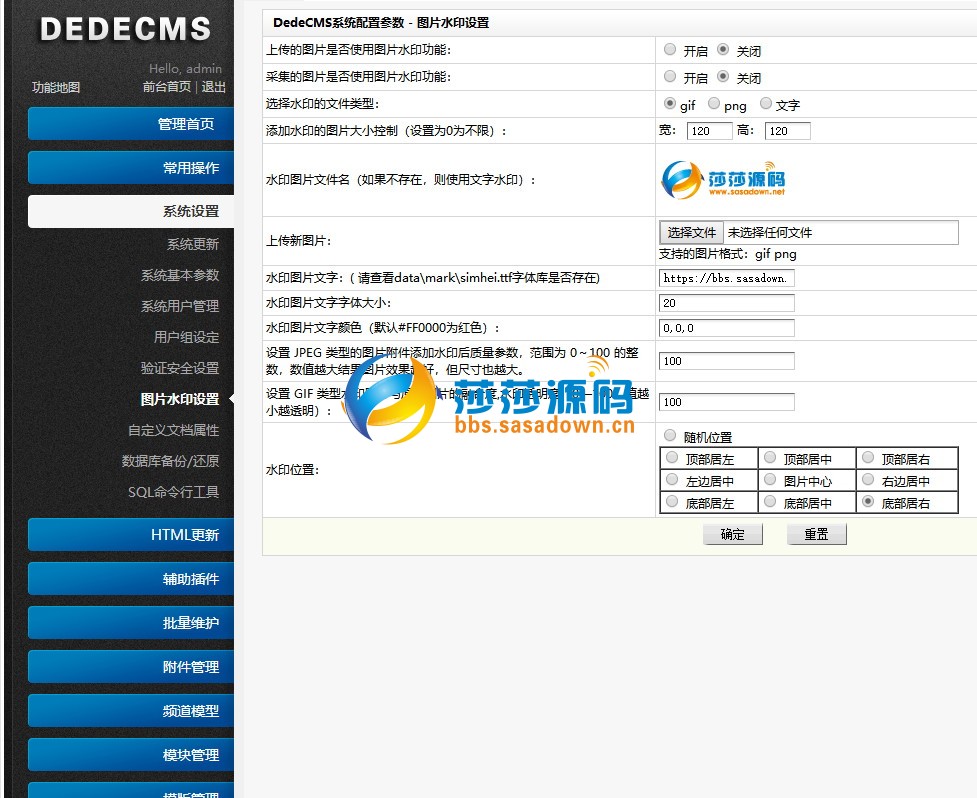Expand HTML更新 menu section
This screenshot has width=977, height=798.
click(131, 535)
